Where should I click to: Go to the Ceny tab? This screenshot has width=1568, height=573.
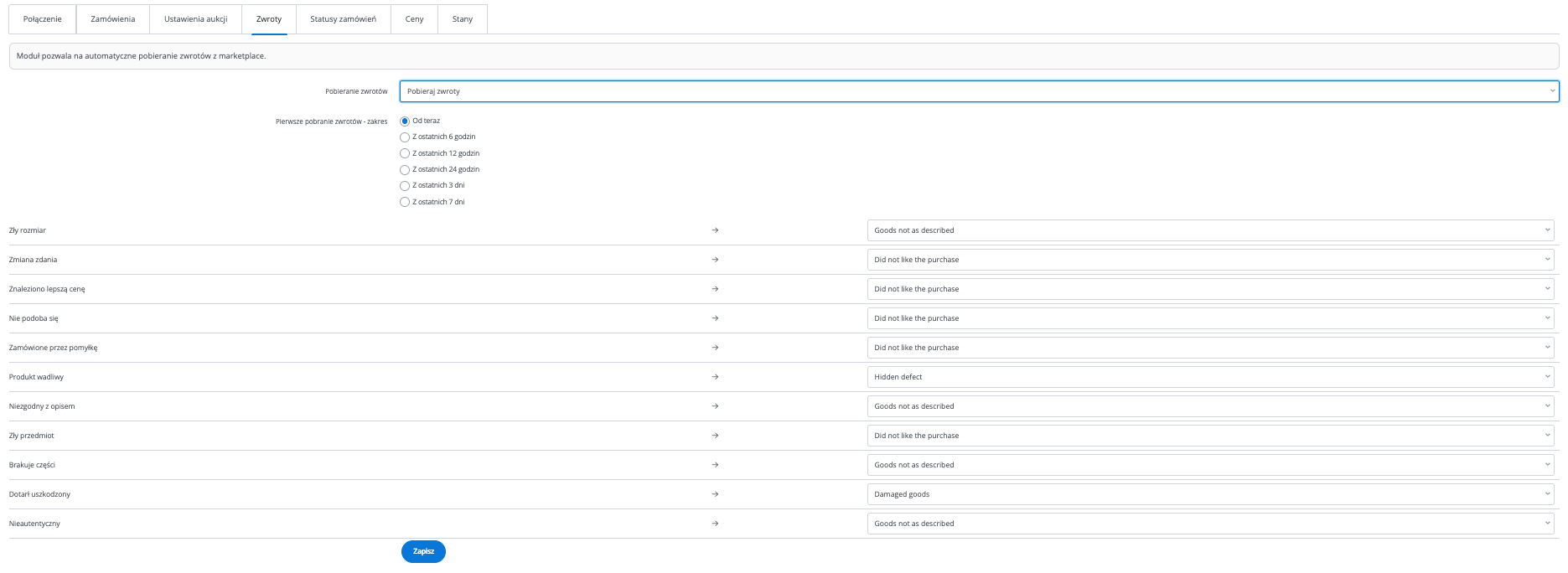[x=414, y=19]
